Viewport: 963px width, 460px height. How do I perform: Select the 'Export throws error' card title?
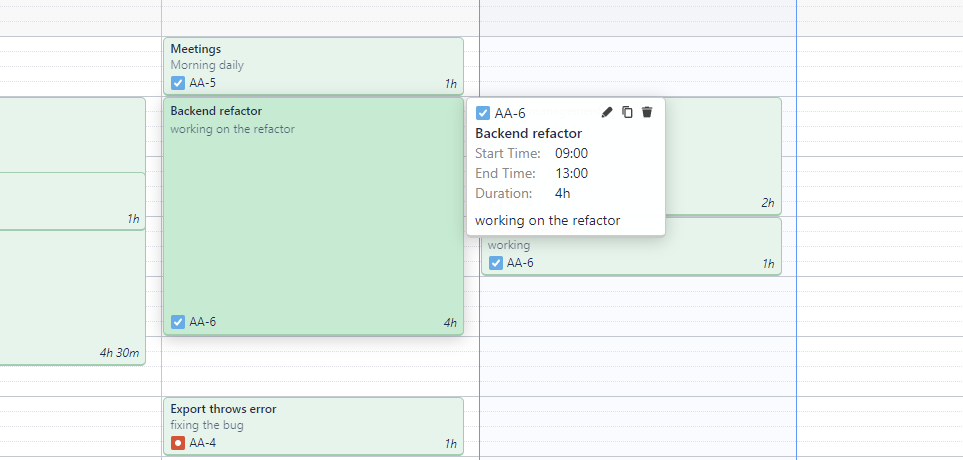coord(224,409)
